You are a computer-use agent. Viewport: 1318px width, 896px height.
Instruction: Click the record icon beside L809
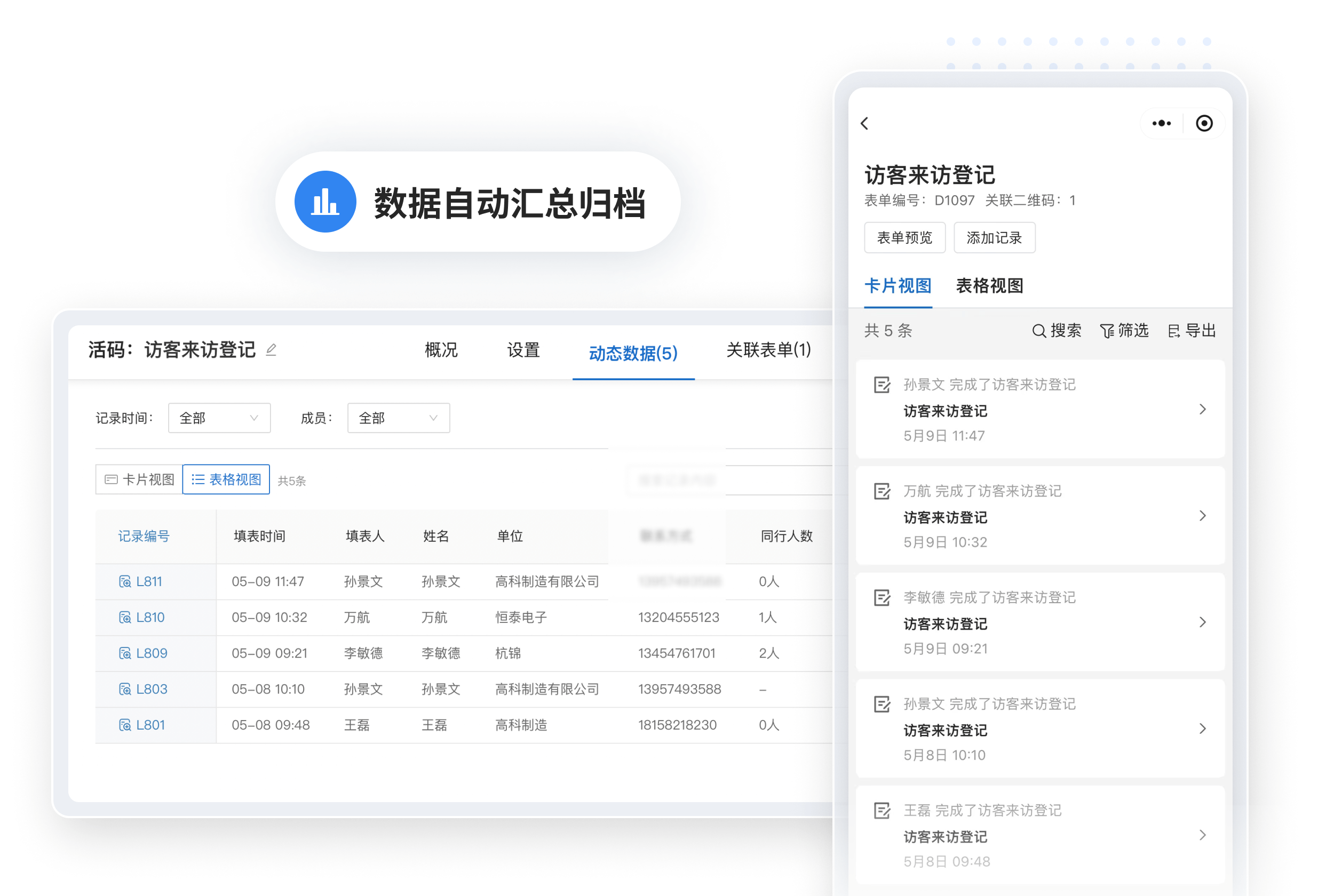click(x=125, y=653)
